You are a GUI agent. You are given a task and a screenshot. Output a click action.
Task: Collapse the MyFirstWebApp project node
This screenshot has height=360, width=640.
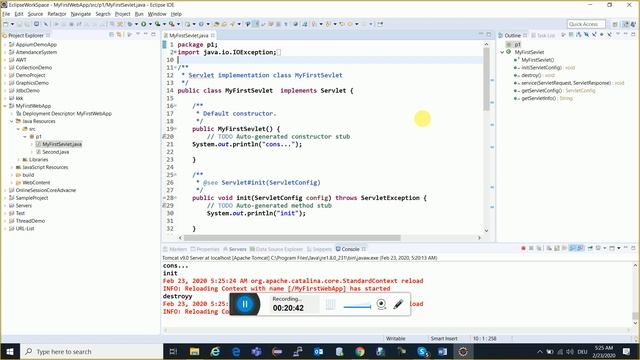pyautogui.click(x=5, y=106)
